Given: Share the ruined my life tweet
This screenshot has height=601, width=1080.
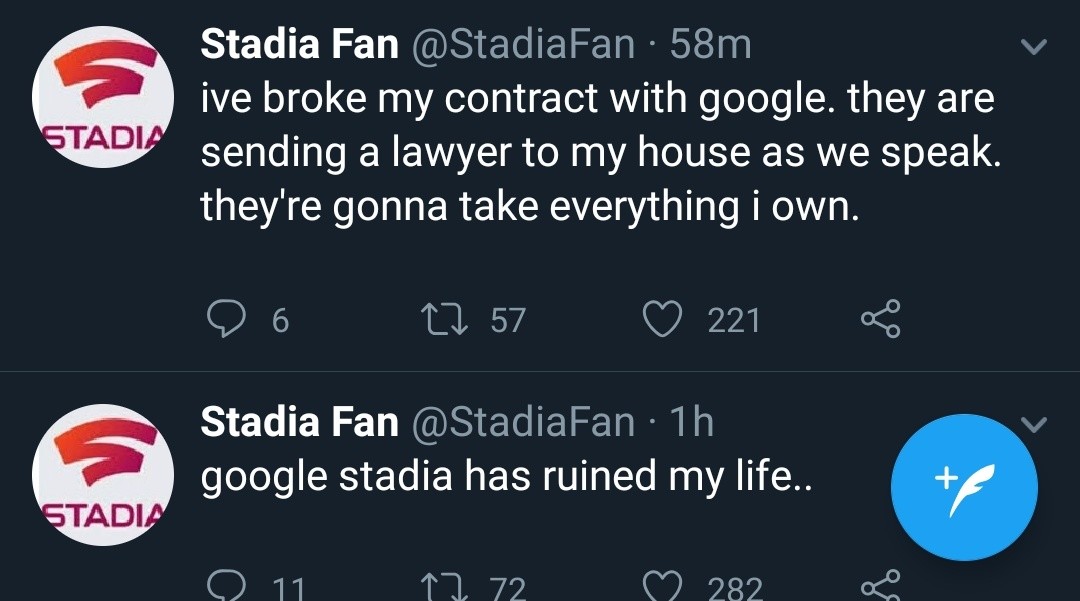Looking at the screenshot, I should (x=880, y=584).
